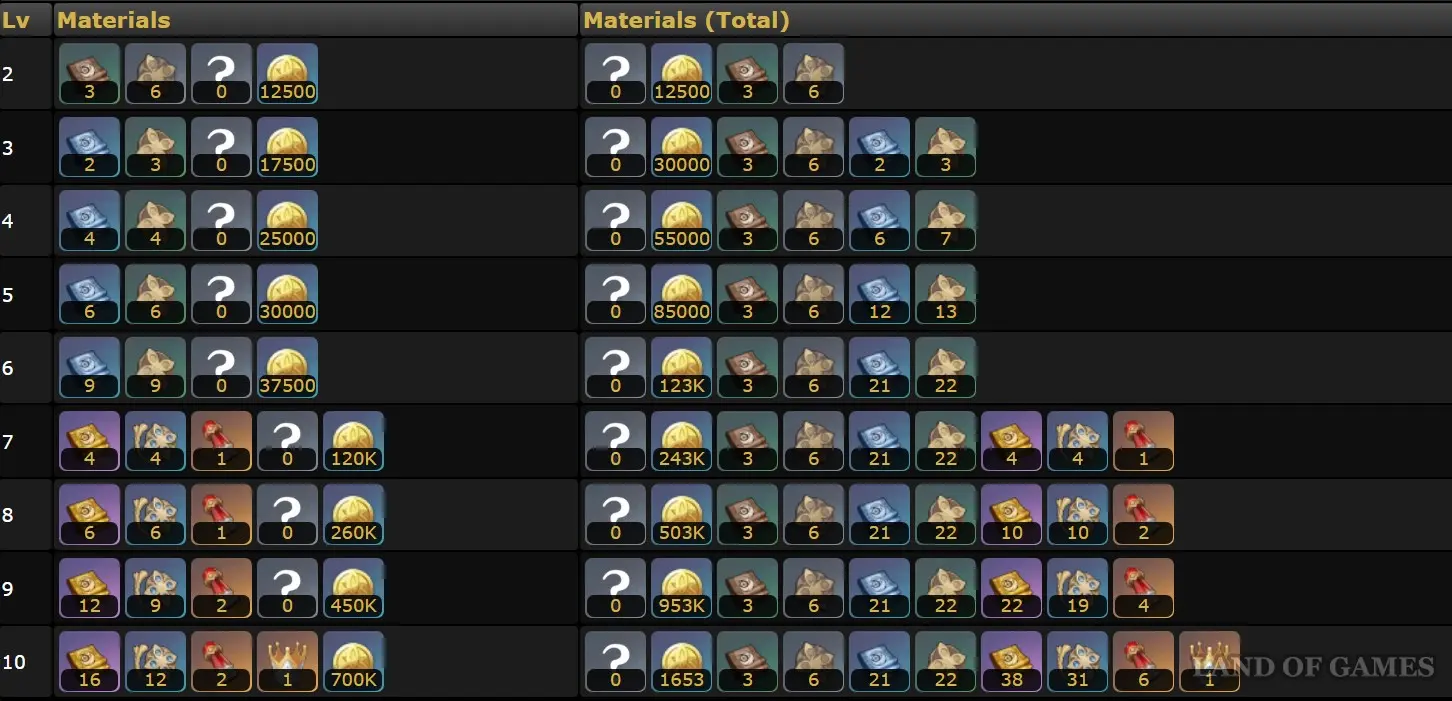Click the crown icon in Lv 10 Materials column

coord(288,661)
